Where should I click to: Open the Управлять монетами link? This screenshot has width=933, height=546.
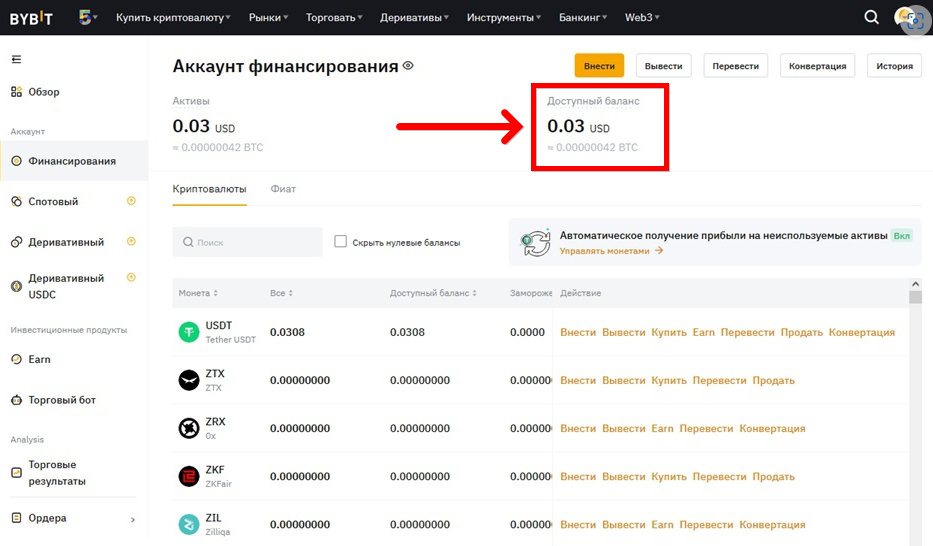611,251
